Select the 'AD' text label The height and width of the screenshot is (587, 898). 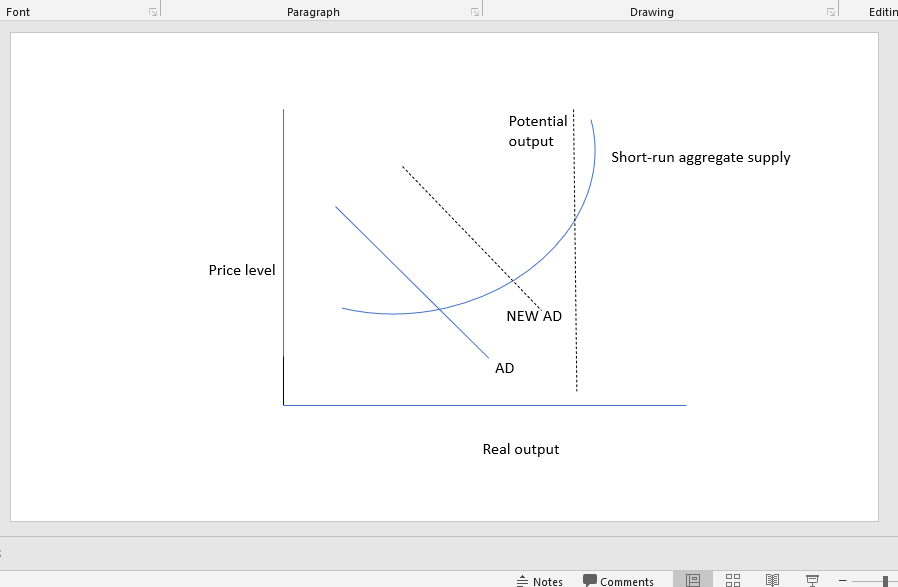(x=505, y=368)
